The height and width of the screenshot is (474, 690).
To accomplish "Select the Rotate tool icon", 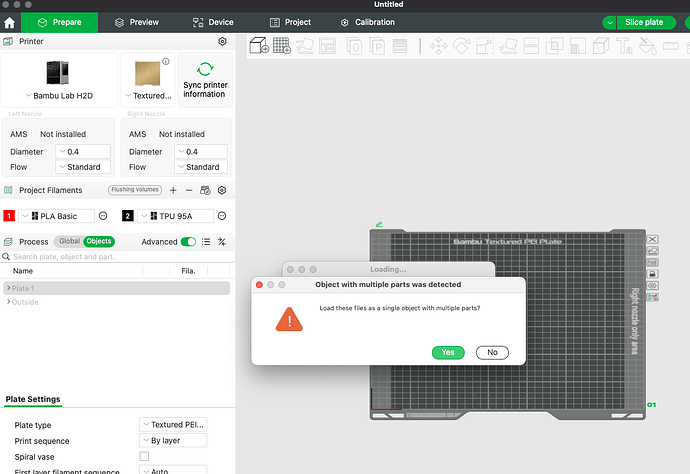I will [462, 46].
